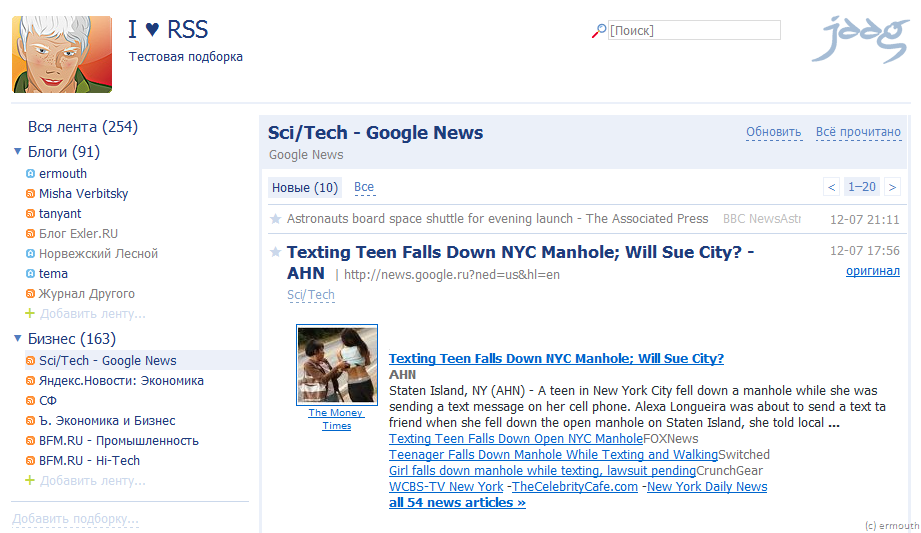Click the RSS icon next to Блог Exler.RU
The image size is (921, 533).
pyautogui.click(x=31, y=233)
